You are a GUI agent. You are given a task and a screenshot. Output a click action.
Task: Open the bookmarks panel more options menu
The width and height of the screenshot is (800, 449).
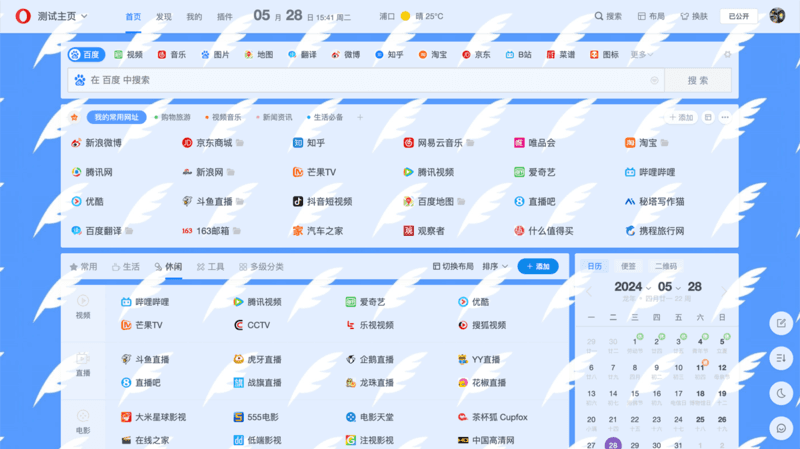point(724,117)
